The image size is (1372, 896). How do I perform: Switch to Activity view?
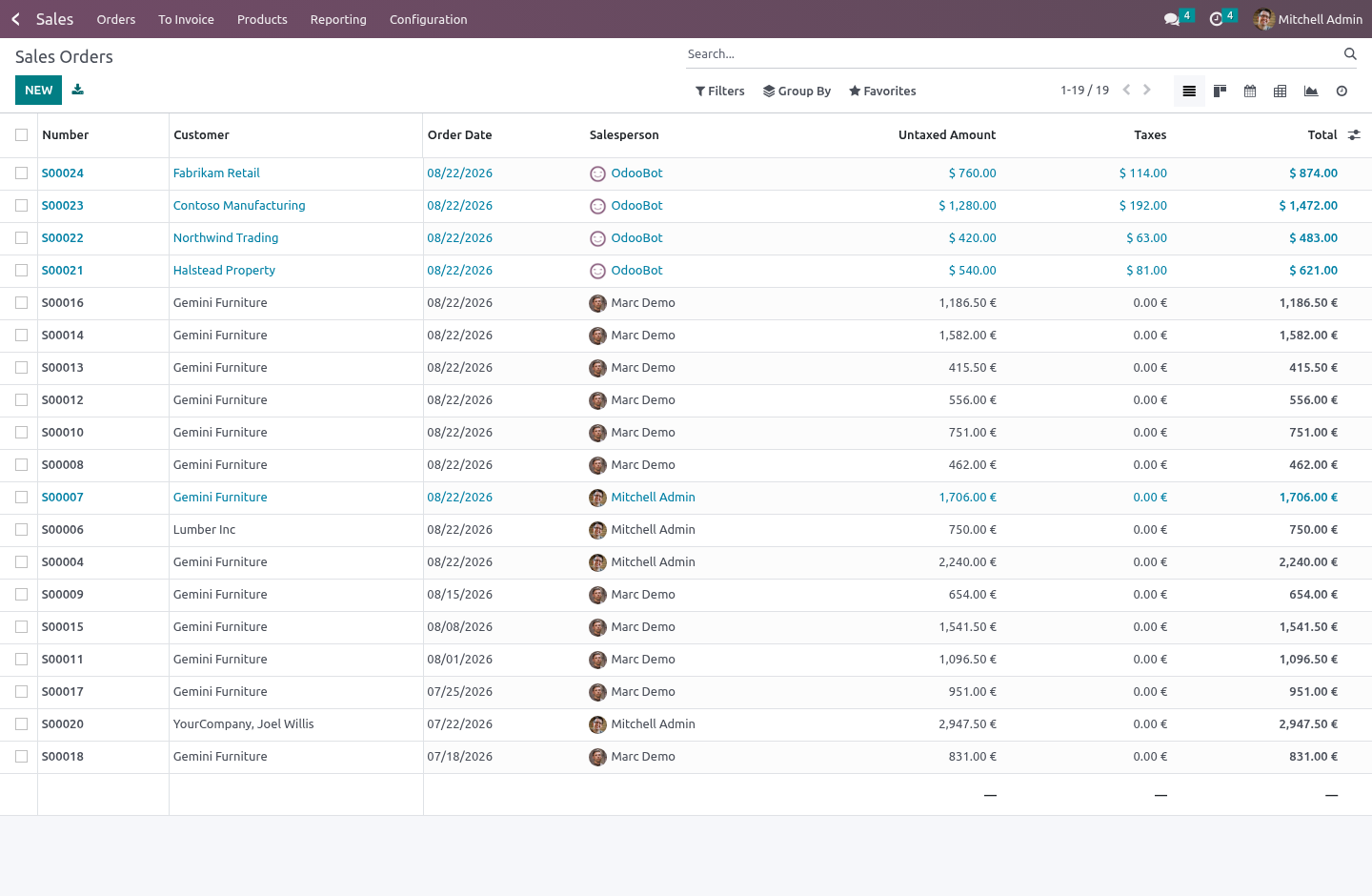point(1342,91)
